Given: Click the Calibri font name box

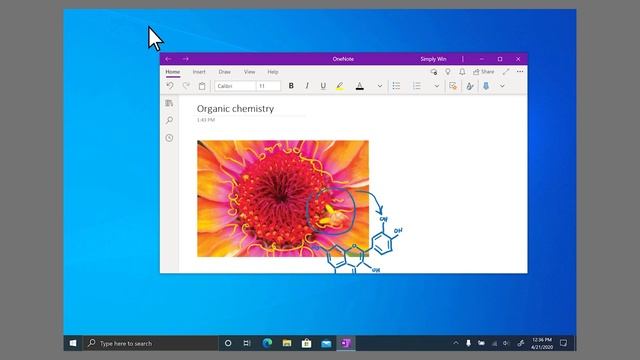Looking at the screenshot, I should click(236, 86).
